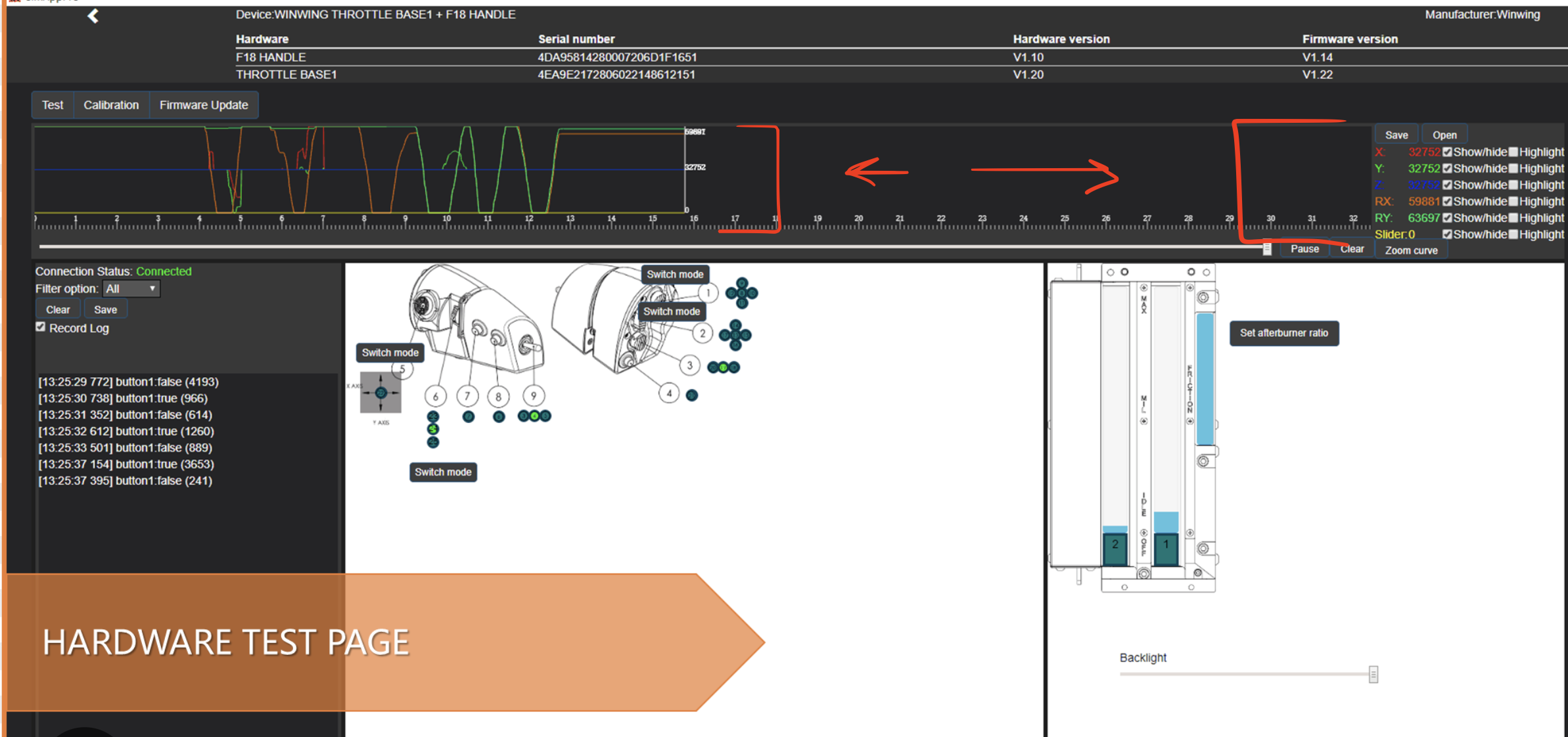Go back using the arrow icon
The height and width of the screenshot is (737, 1568).
(x=93, y=16)
